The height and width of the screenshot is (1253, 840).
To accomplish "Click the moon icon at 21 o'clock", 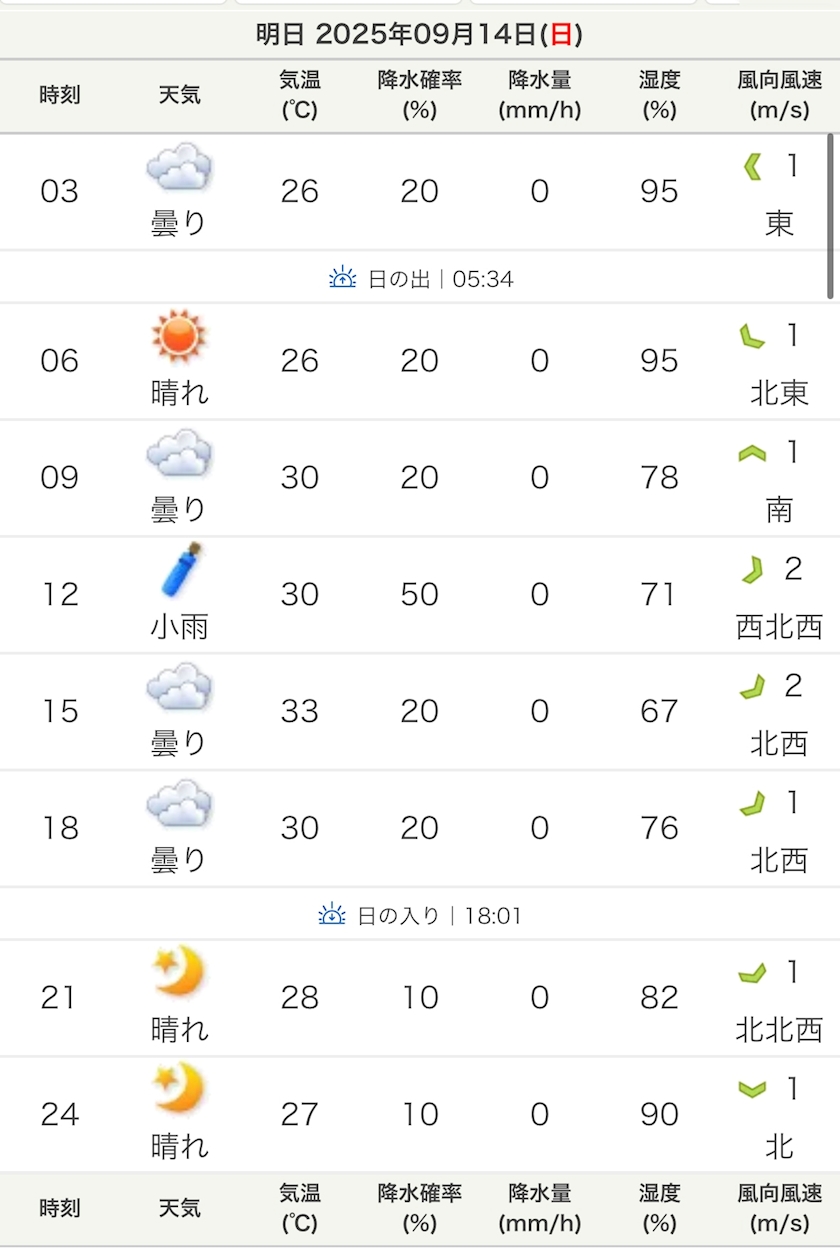I will tap(180, 972).
